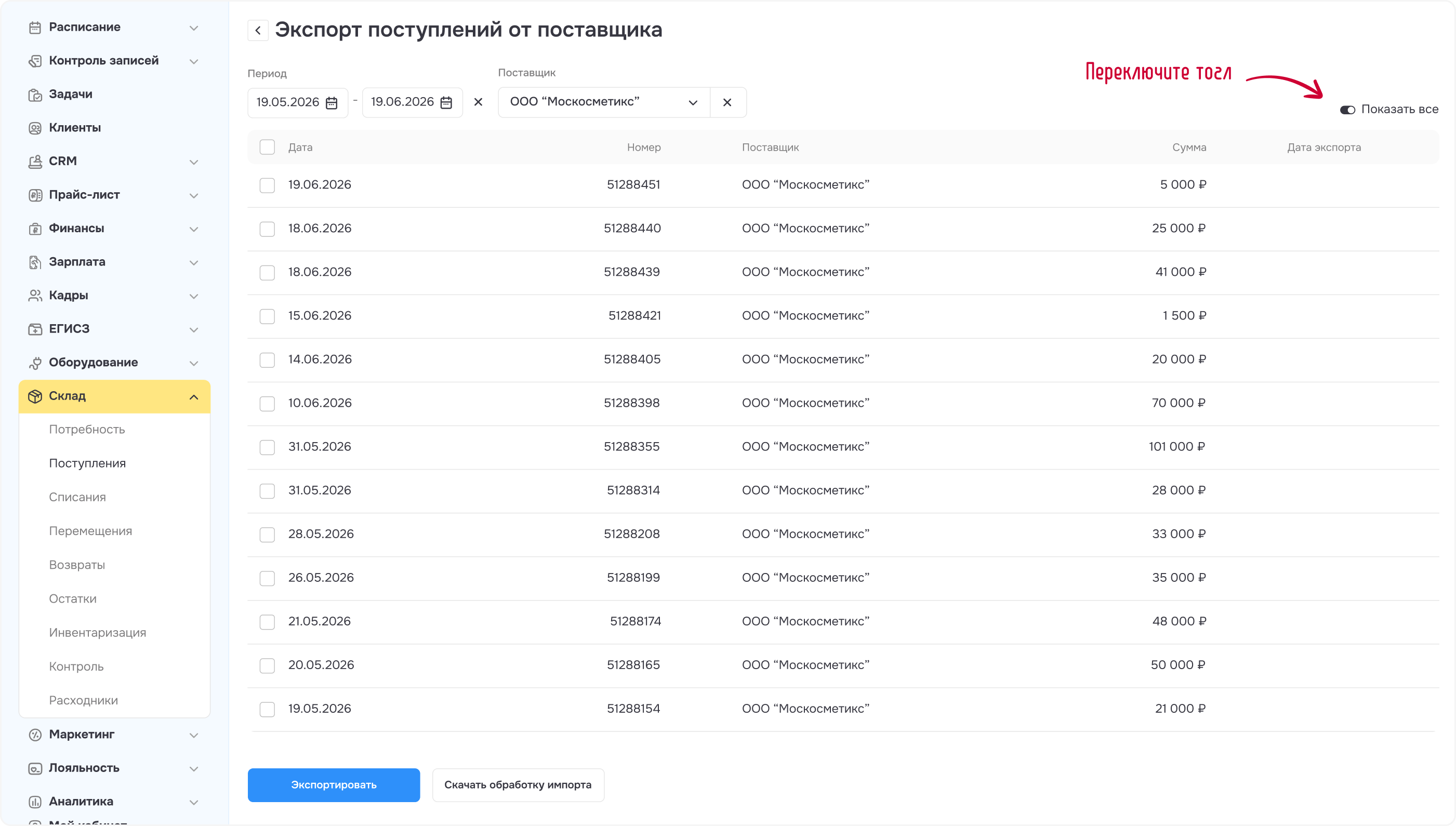Tick the checkbox for receipt 51288355
The image size is (1456, 826).
pos(267,448)
